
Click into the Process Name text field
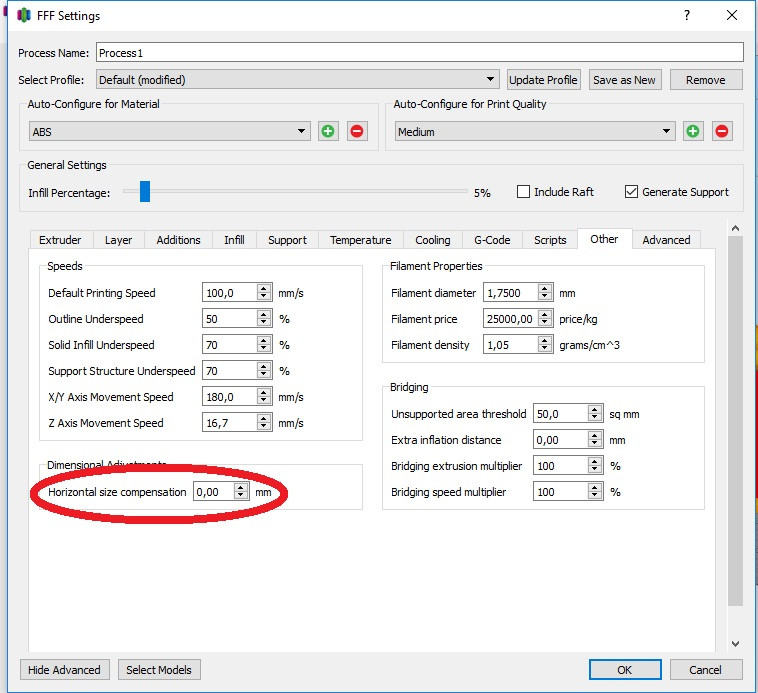tap(419, 52)
